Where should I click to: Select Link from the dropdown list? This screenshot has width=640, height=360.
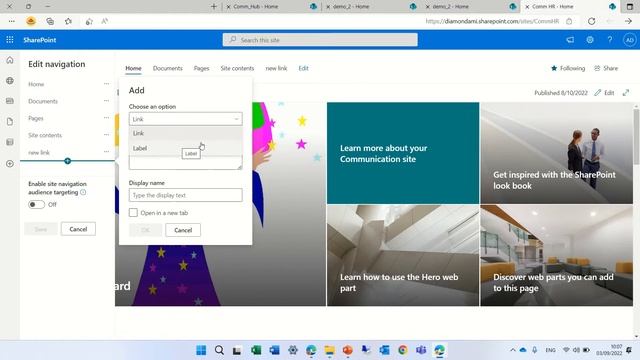tap(186, 133)
